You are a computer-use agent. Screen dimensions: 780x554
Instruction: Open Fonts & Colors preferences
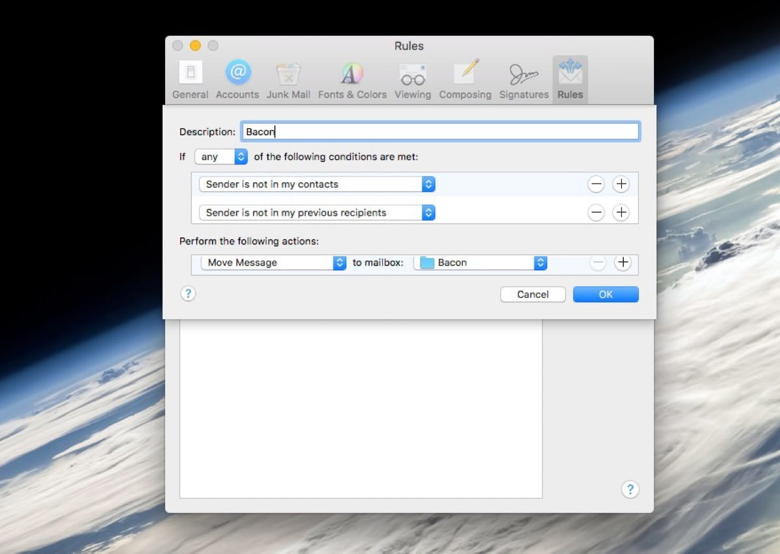(x=352, y=80)
